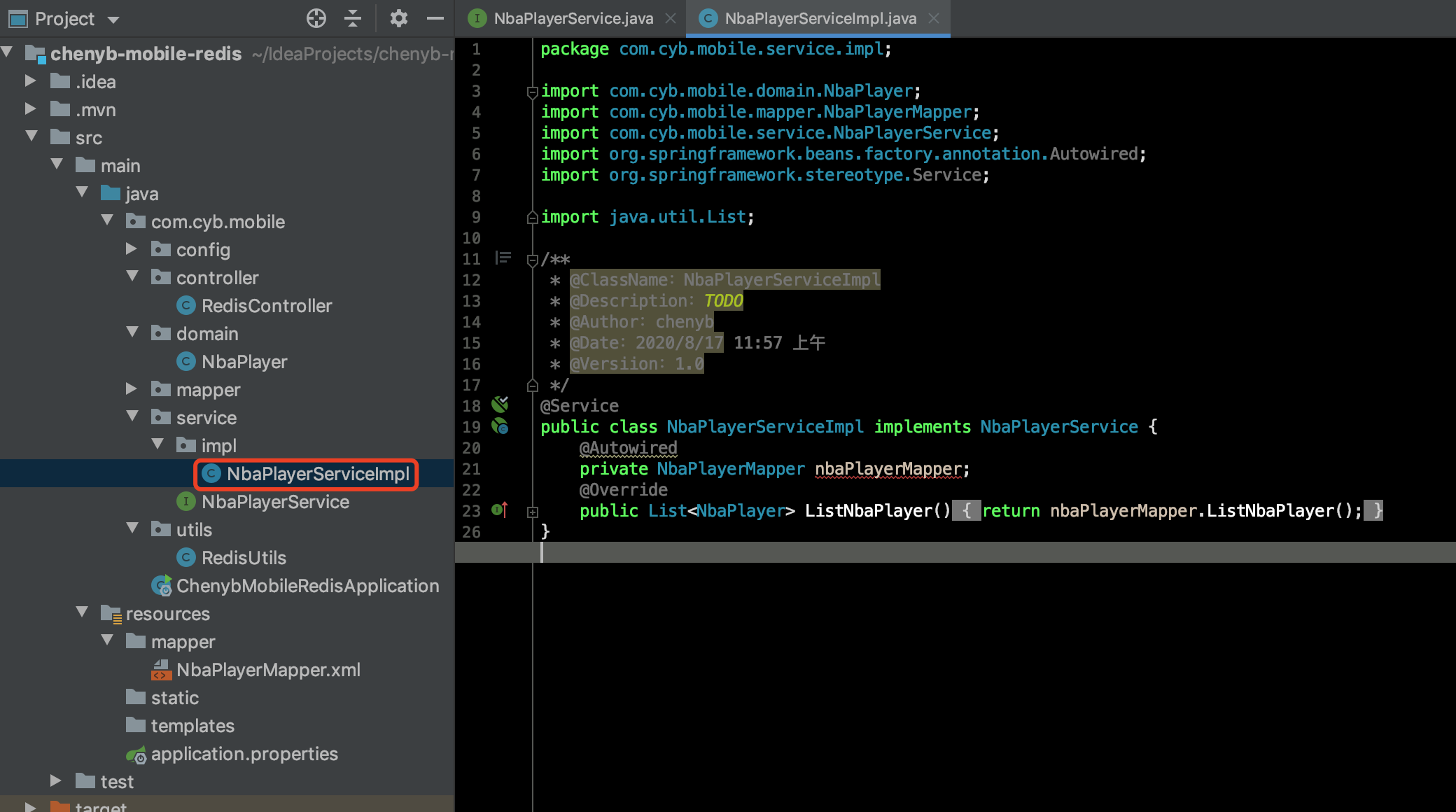Collapse the utils package
Screen dimensions: 1456x812
[x=133, y=528]
